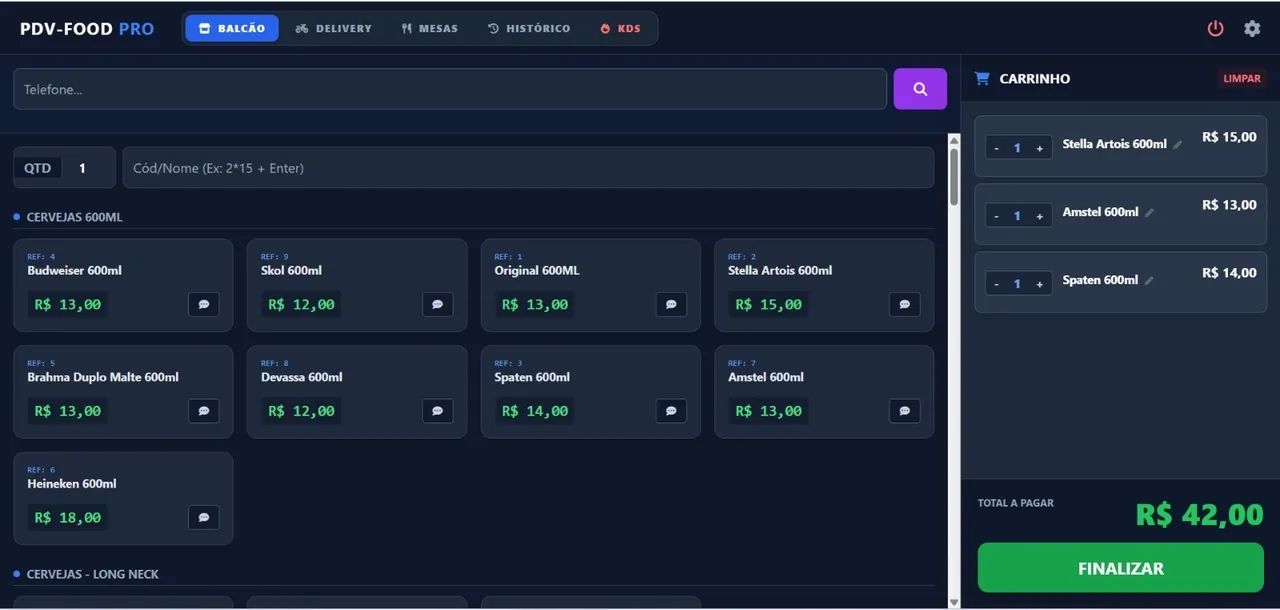Click comment icon on Spaten 600ml card

tap(671, 411)
